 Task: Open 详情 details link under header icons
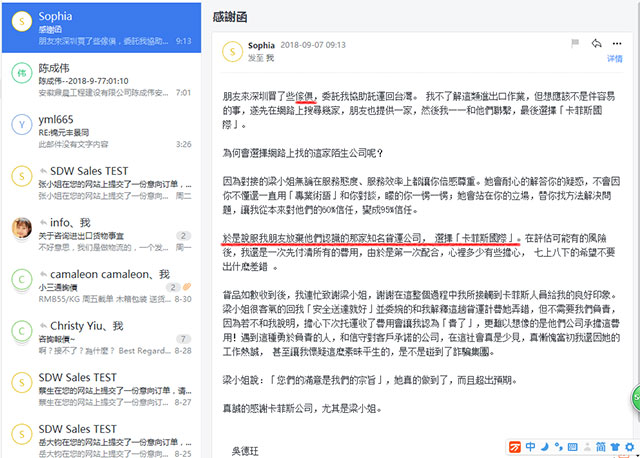point(614,59)
